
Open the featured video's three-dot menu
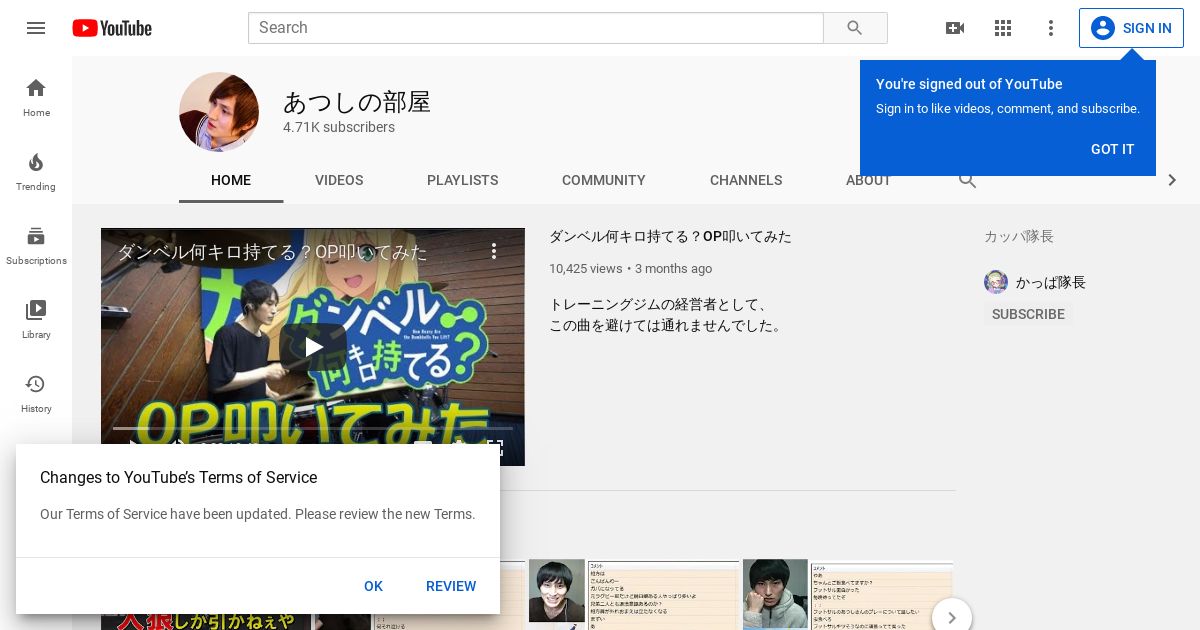[494, 251]
